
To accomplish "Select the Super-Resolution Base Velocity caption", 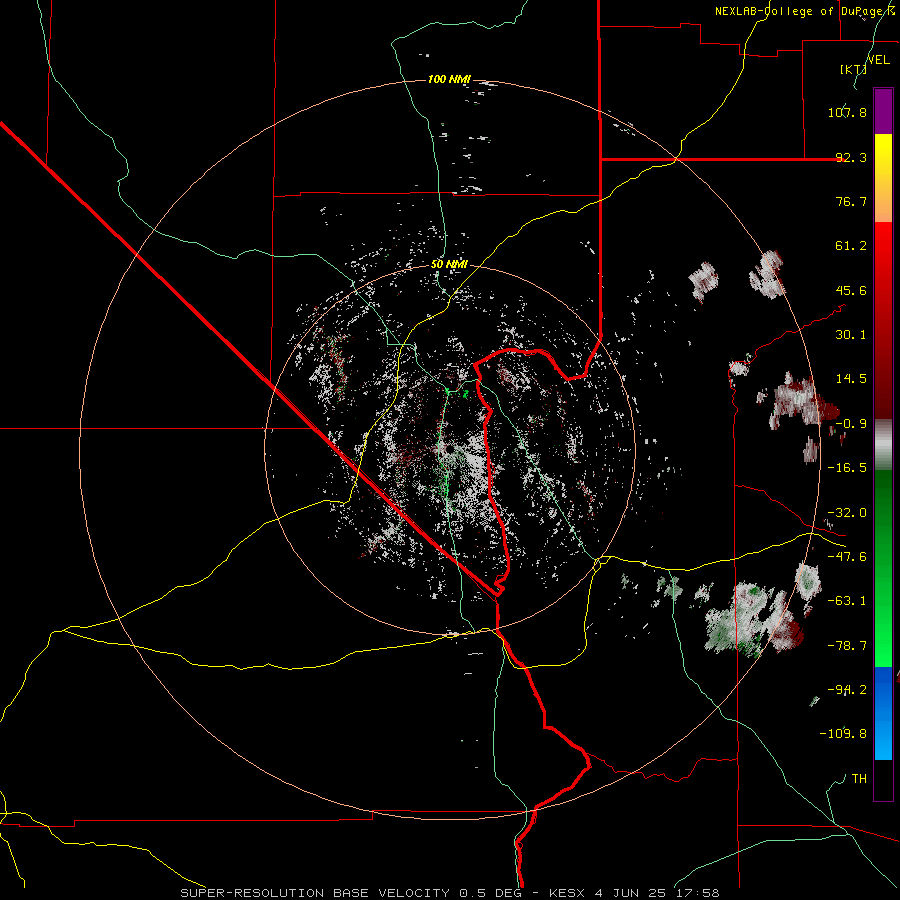I will pyautogui.click(x=449, y=893).
